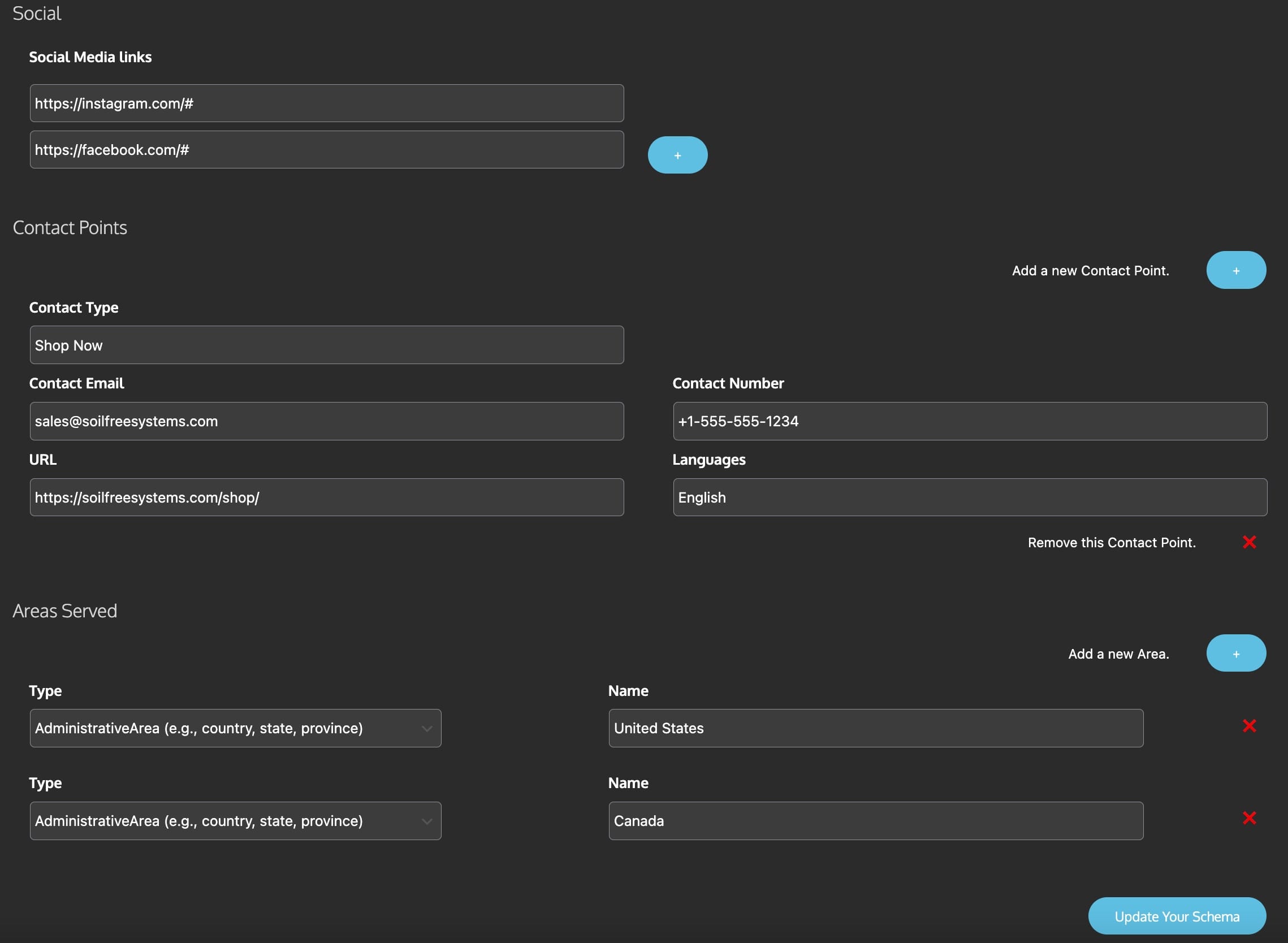Select the Remove this Contact Point label
The width and height of the screenshot is (1288, 943).
(1112, 542)
